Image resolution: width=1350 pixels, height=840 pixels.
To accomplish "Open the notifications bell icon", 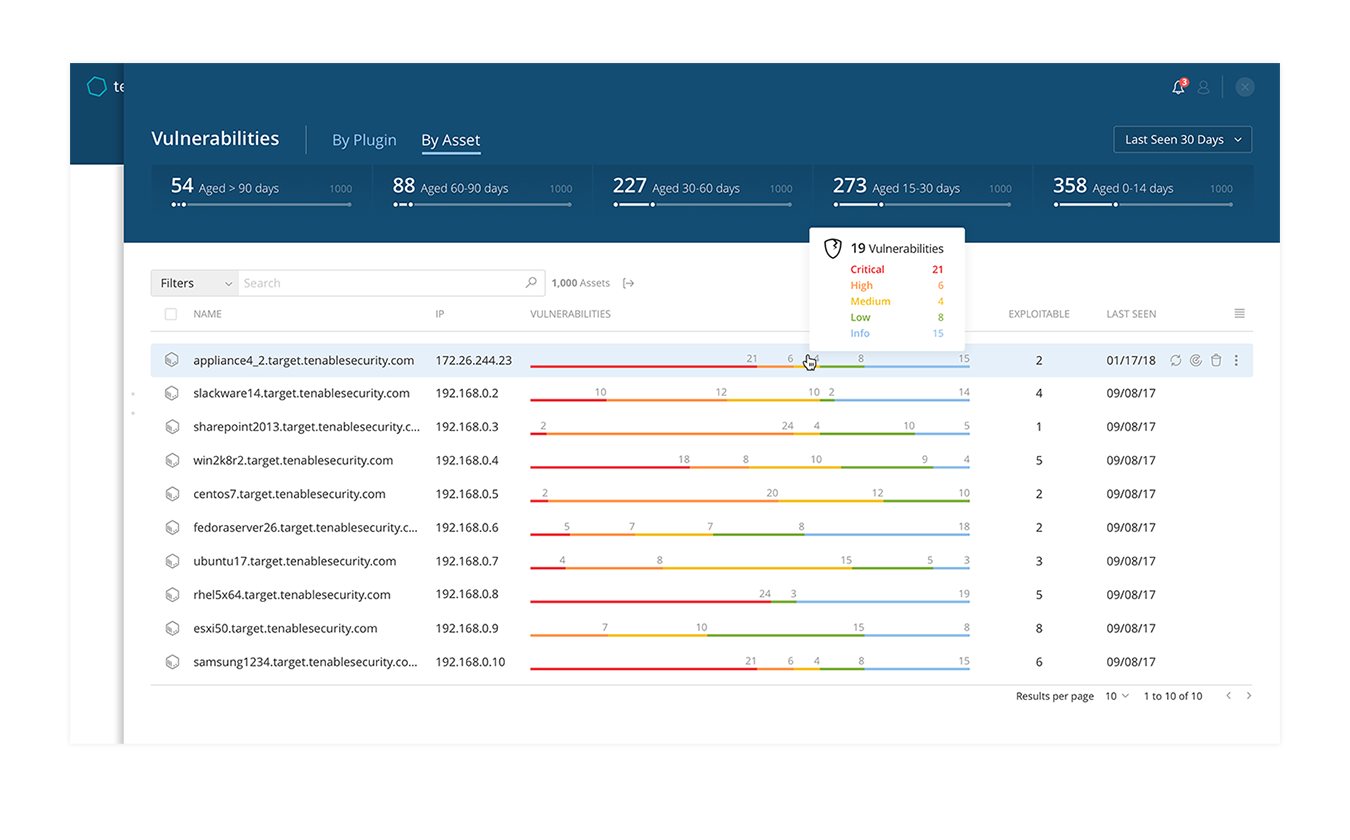I will coord(1178,88).
